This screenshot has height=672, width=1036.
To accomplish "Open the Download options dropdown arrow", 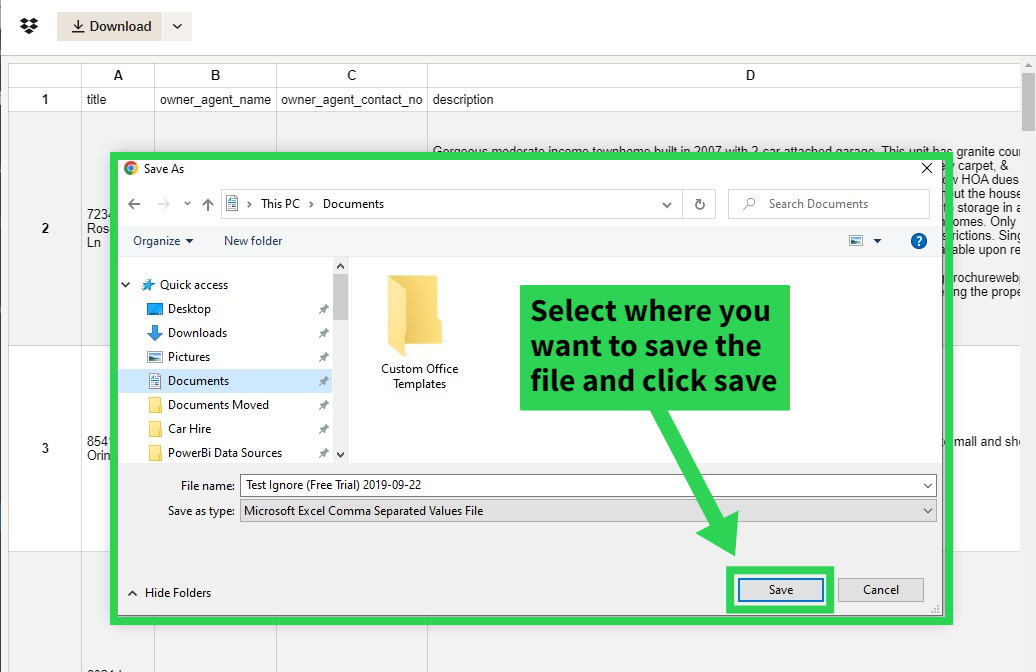I will point(177,26).
